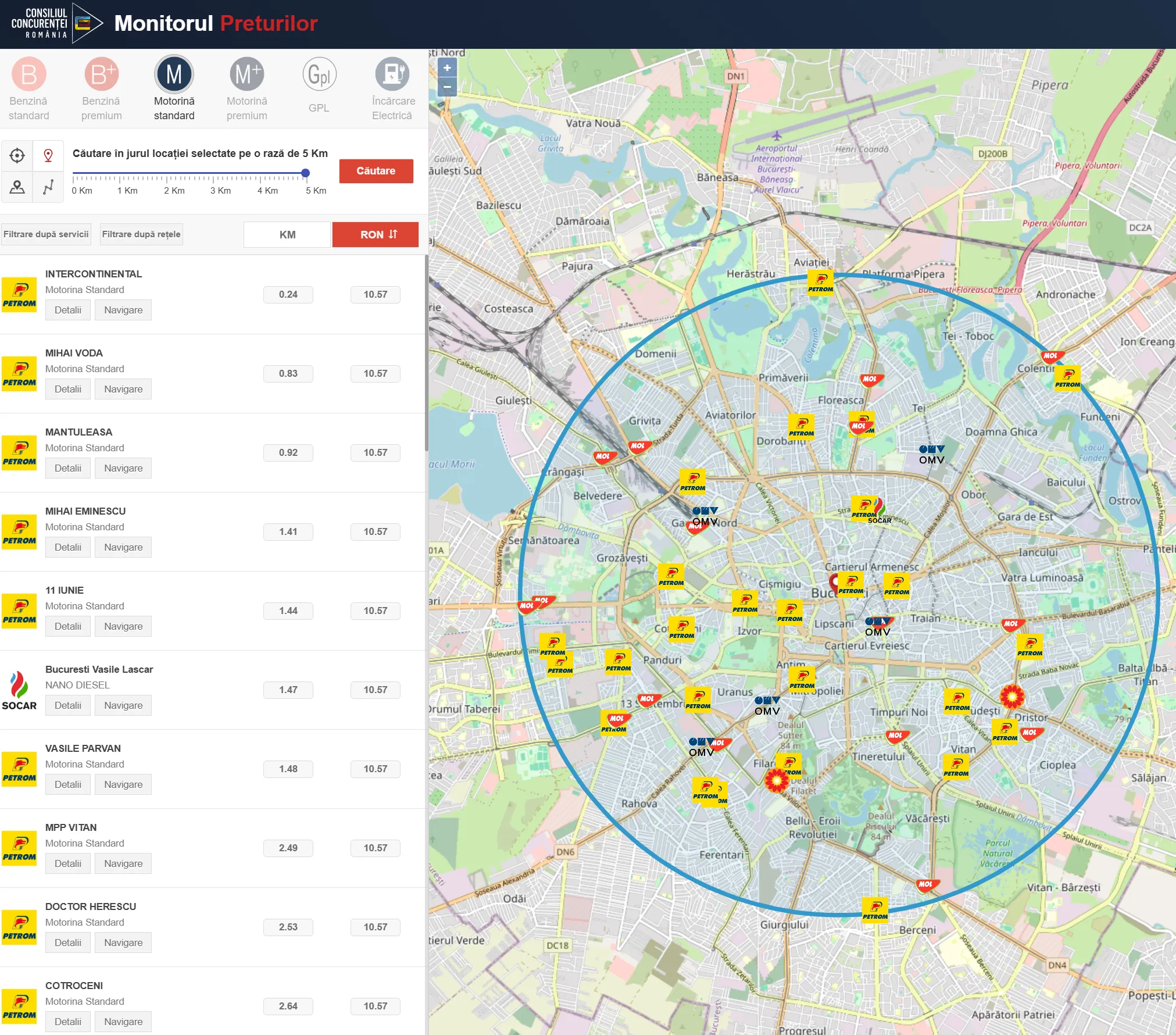The height and width of the screenshot is (1035, 1176).
Task: Click the 1.48 distance for VASILE PARVAN
Action: [288, 769]
